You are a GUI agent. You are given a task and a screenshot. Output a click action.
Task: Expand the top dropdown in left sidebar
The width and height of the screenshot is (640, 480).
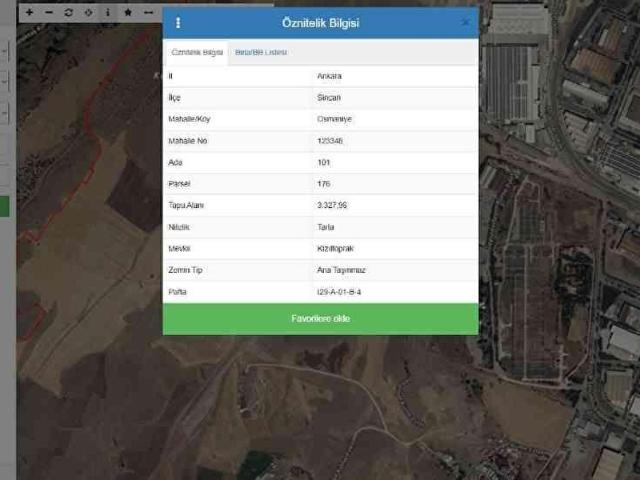(x=4, y=48)
